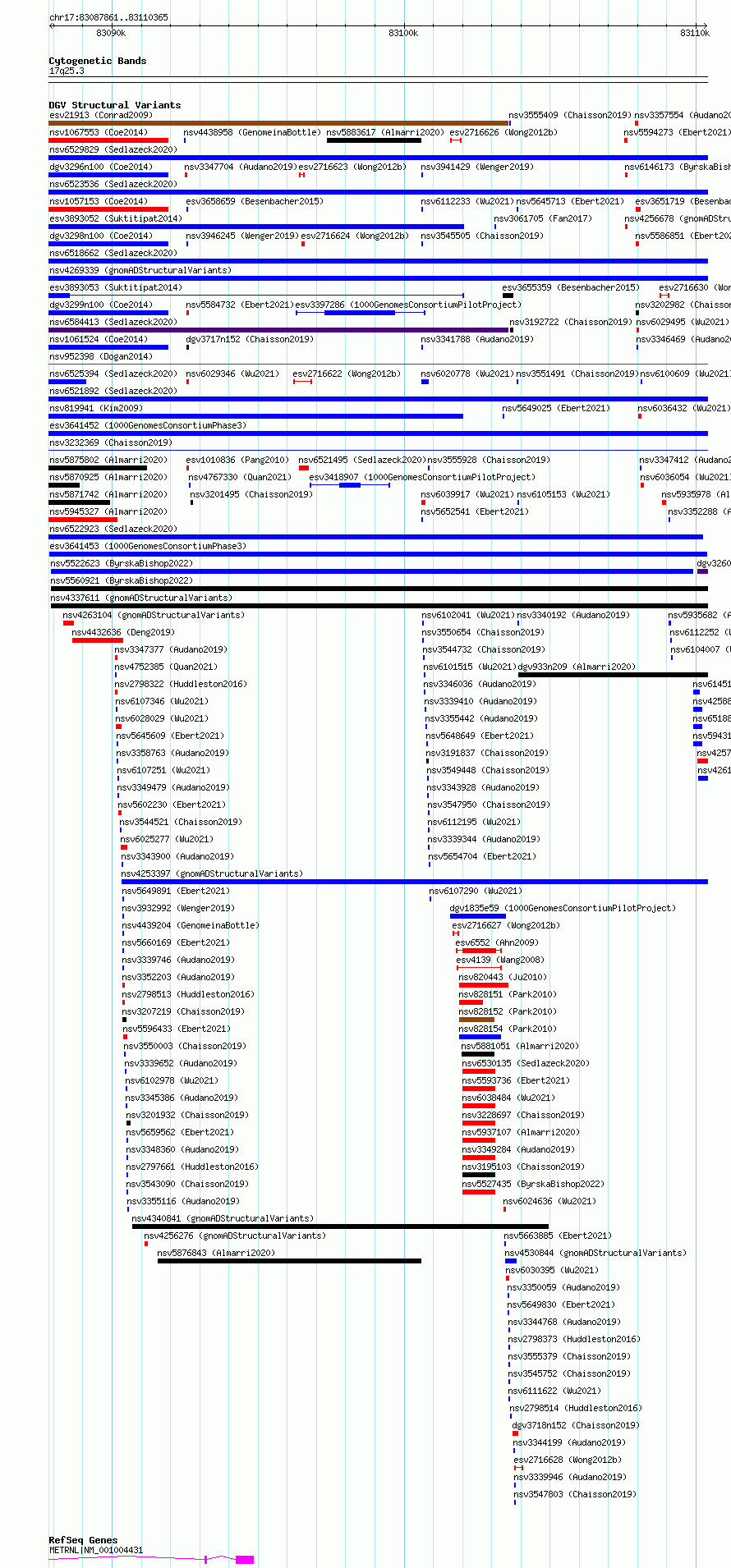The width and height of the screenshot is (731, 1568).
Task: Click the purple nsv6584413 variant bar
Action: 278,330
